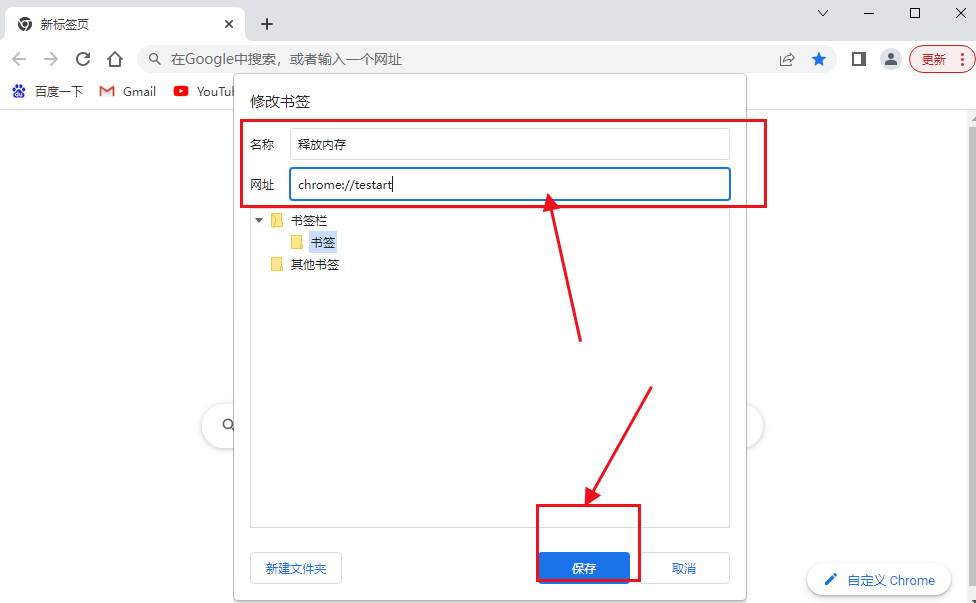The height and width of the screenshot is (603, 976).
Task: Select the 新标签页 tab
Action: pos(124,24)
